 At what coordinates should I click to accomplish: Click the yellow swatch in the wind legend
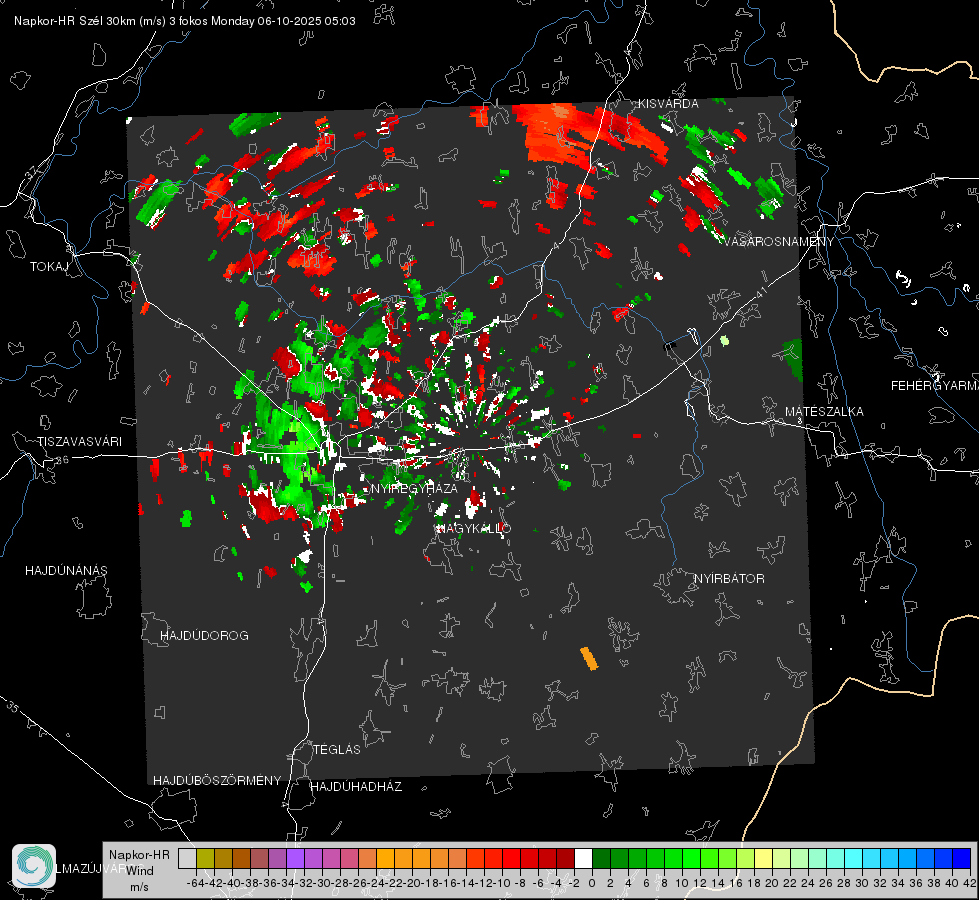click(x=763, y=858)
